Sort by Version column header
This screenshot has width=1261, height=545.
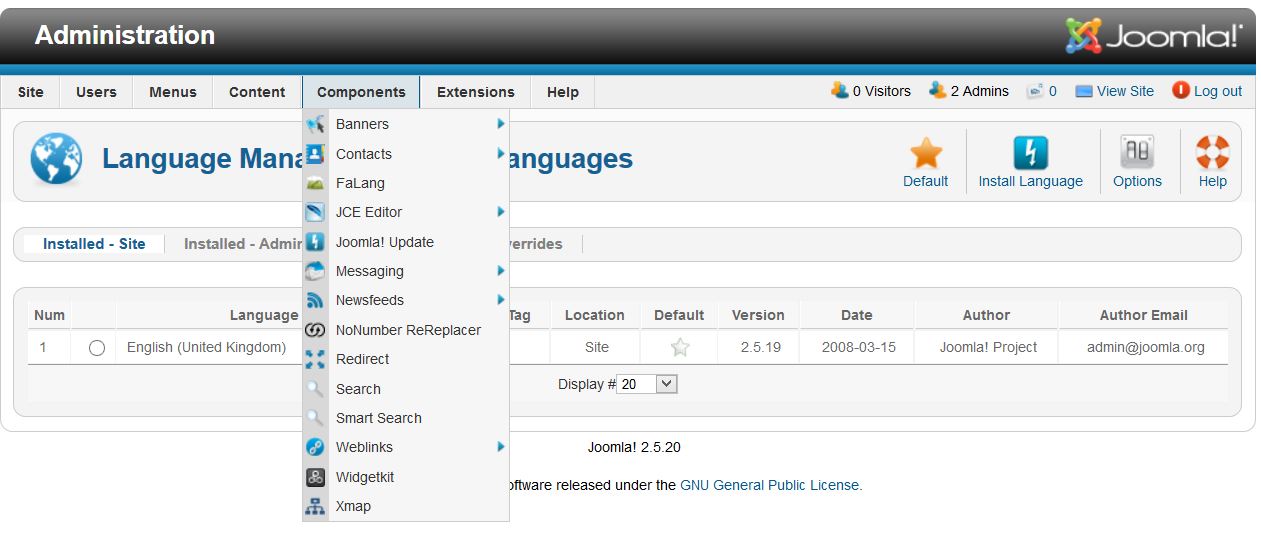758,315
